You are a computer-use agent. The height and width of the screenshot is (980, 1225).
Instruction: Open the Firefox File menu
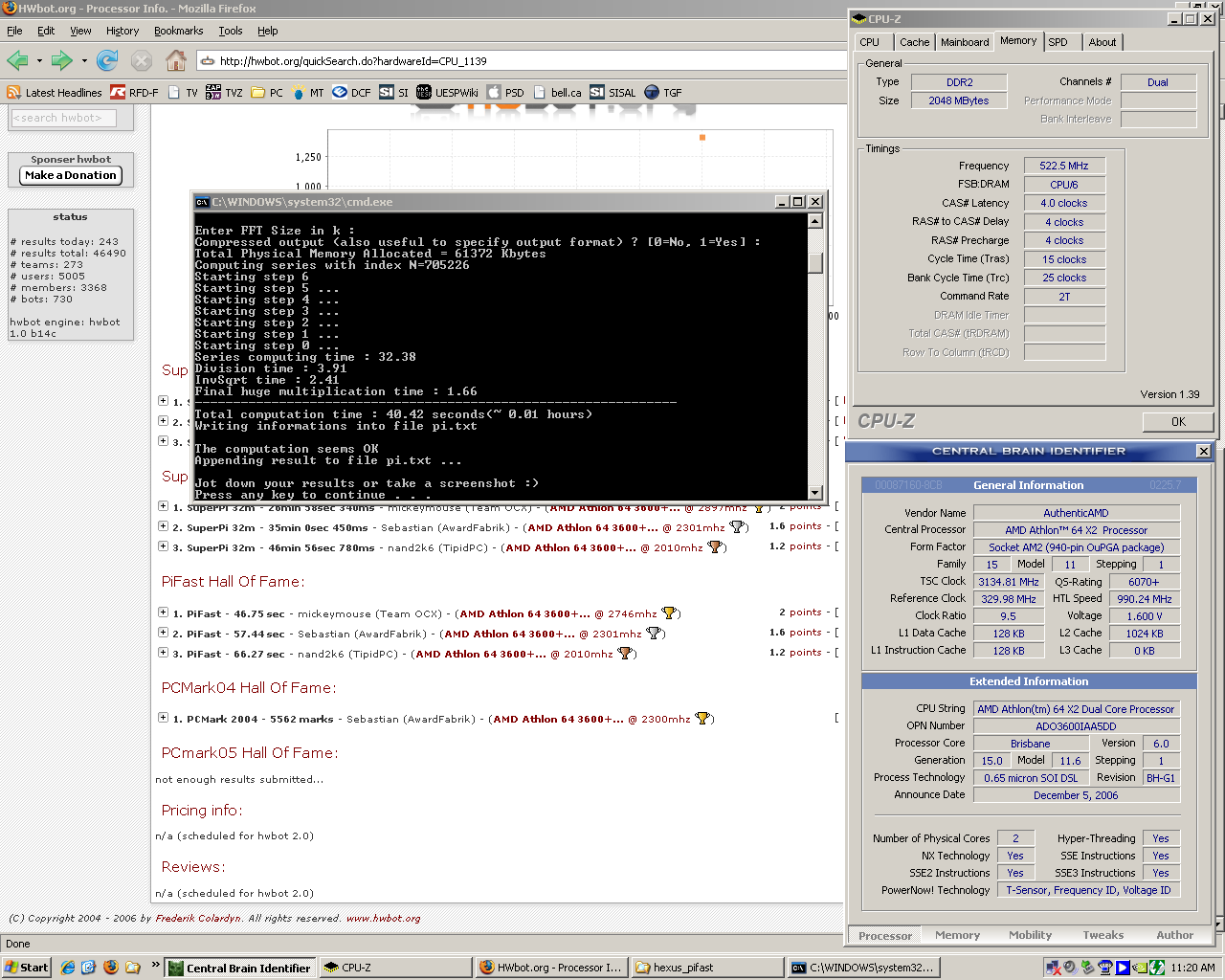click(x=14, y=31)
